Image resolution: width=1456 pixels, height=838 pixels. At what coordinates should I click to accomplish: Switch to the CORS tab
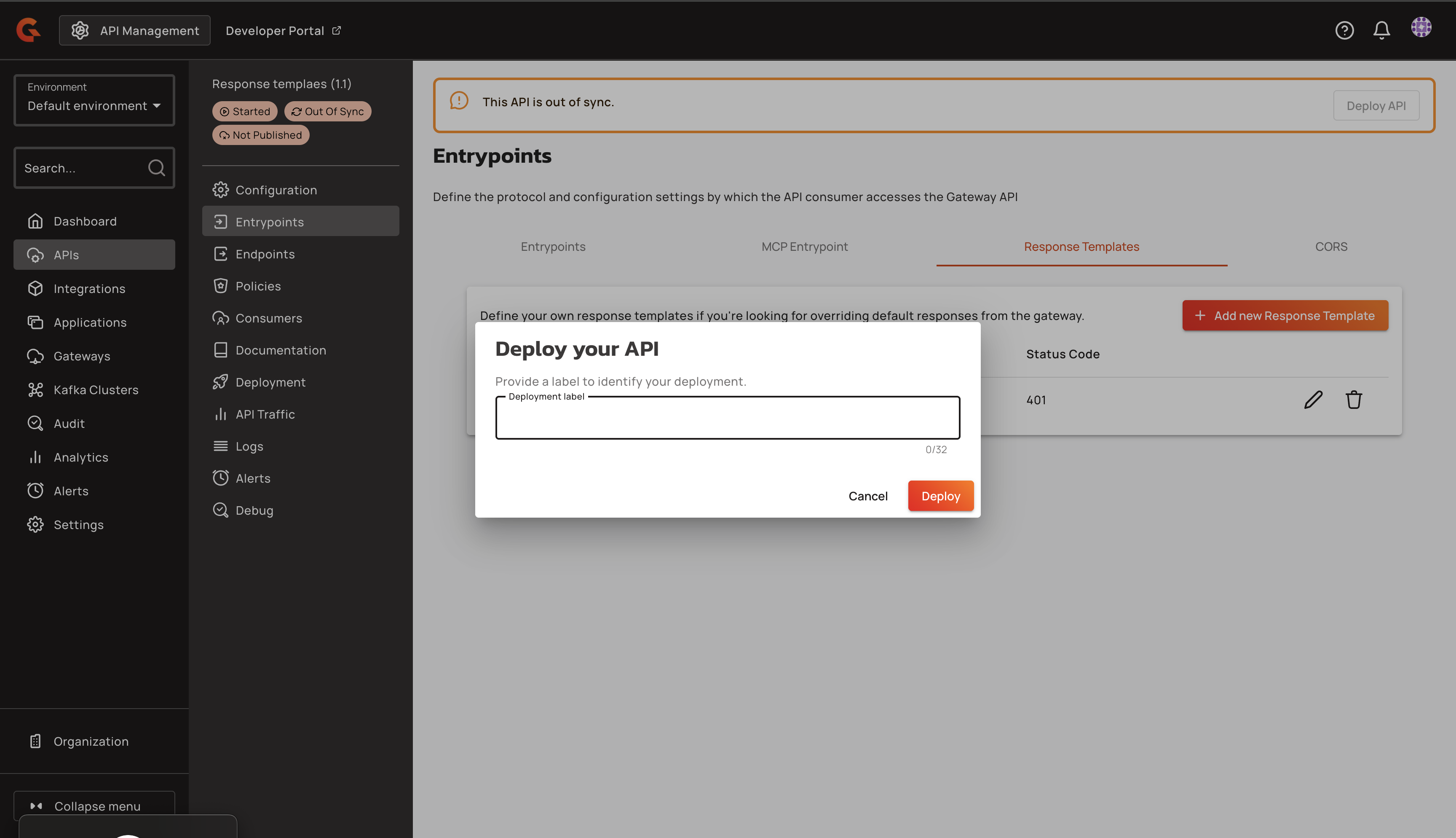coord(1330,246)
